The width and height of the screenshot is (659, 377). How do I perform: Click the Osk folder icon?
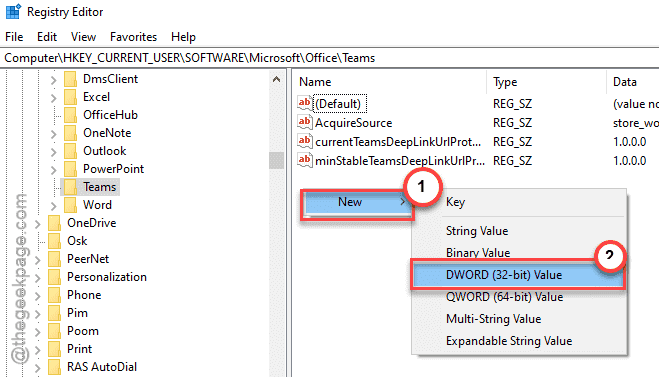(55, 241)
